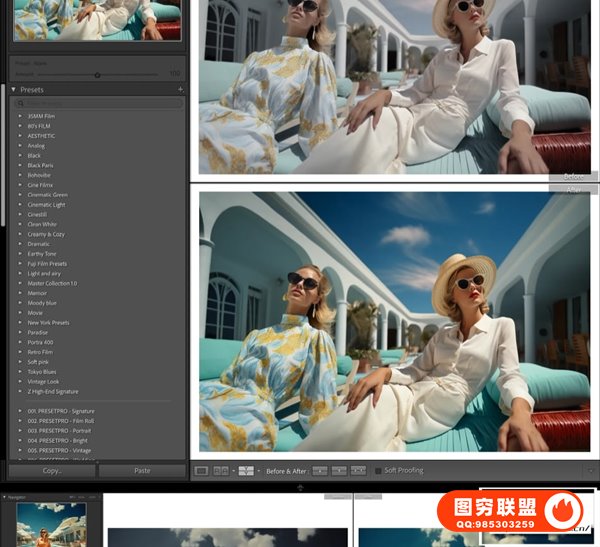
Task: Click the Navigator thumbnail preview at bottom
Action: click(51, 524)
